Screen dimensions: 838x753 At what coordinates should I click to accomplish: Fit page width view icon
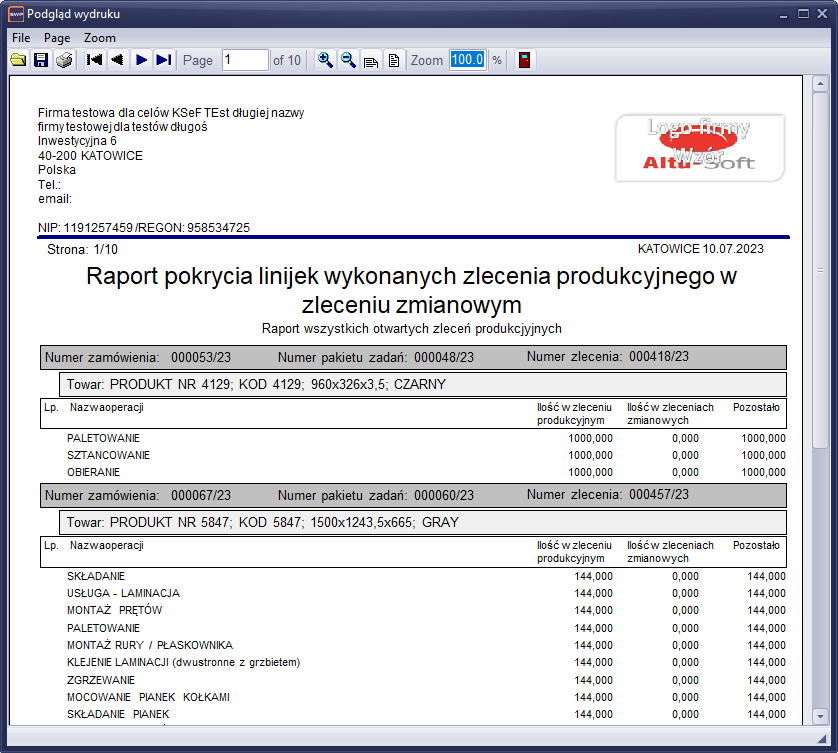click(x=371, y=60)
